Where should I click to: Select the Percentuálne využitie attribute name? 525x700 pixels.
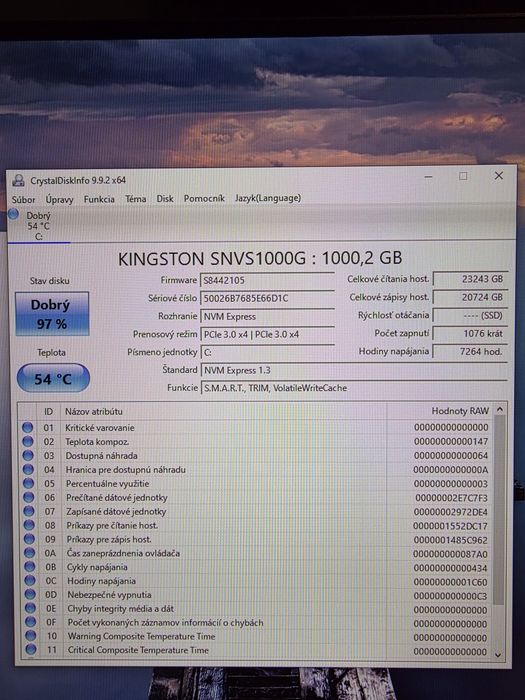tap(108, 483)
